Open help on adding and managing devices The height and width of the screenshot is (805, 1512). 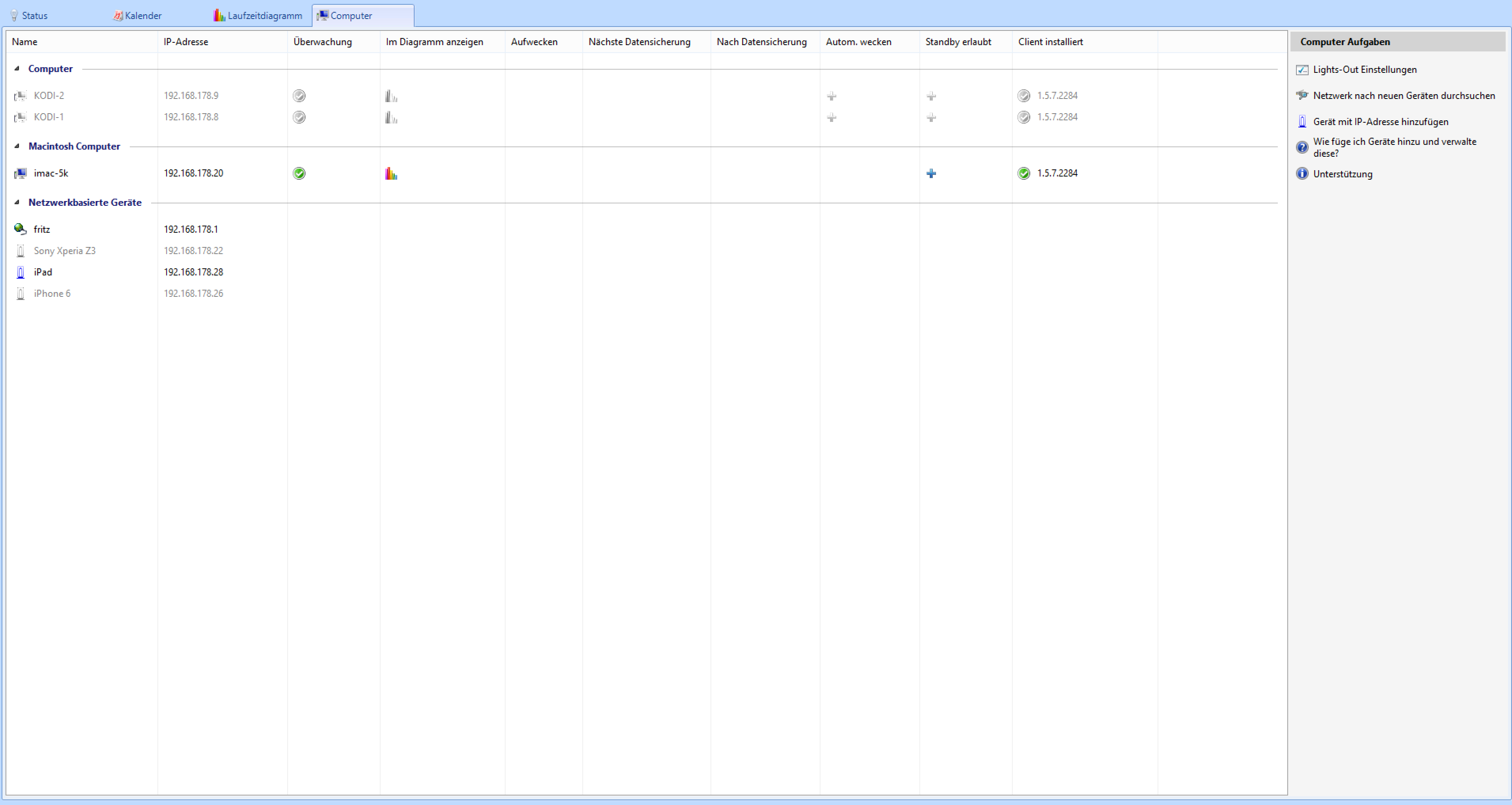[x=1395, y=147]
